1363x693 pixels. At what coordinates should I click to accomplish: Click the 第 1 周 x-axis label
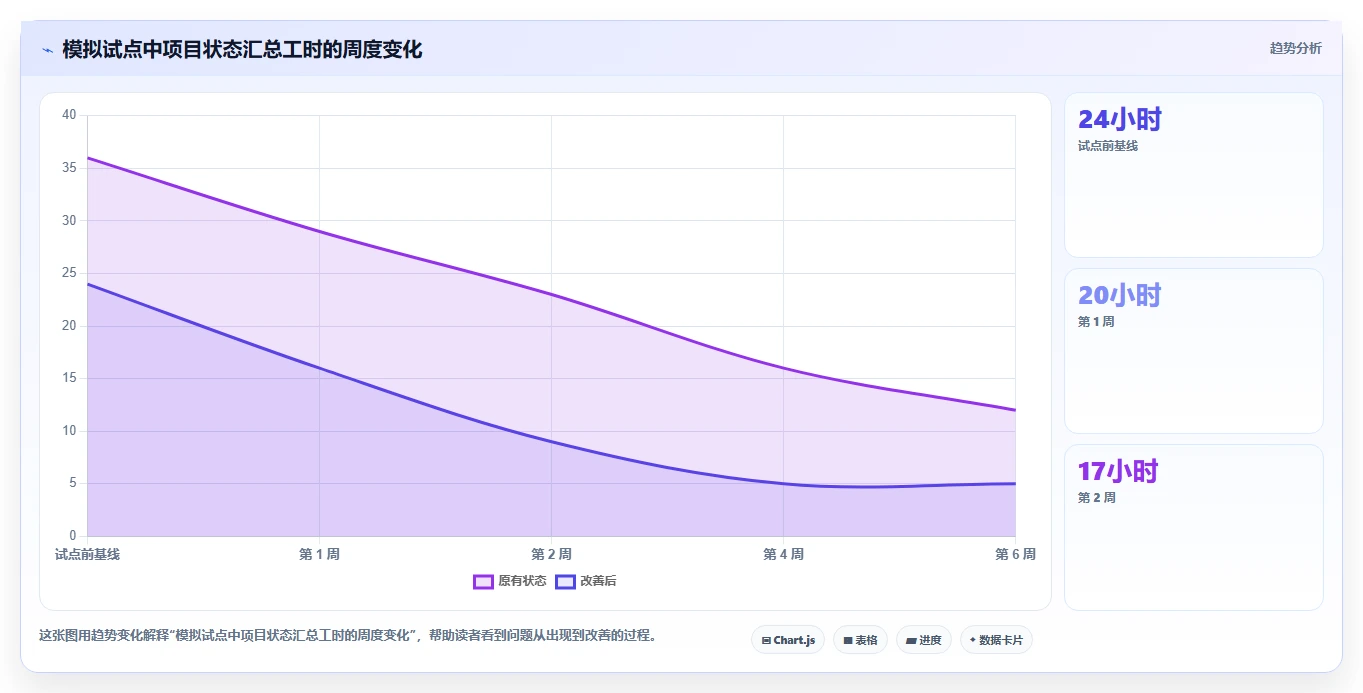point(319,554)
